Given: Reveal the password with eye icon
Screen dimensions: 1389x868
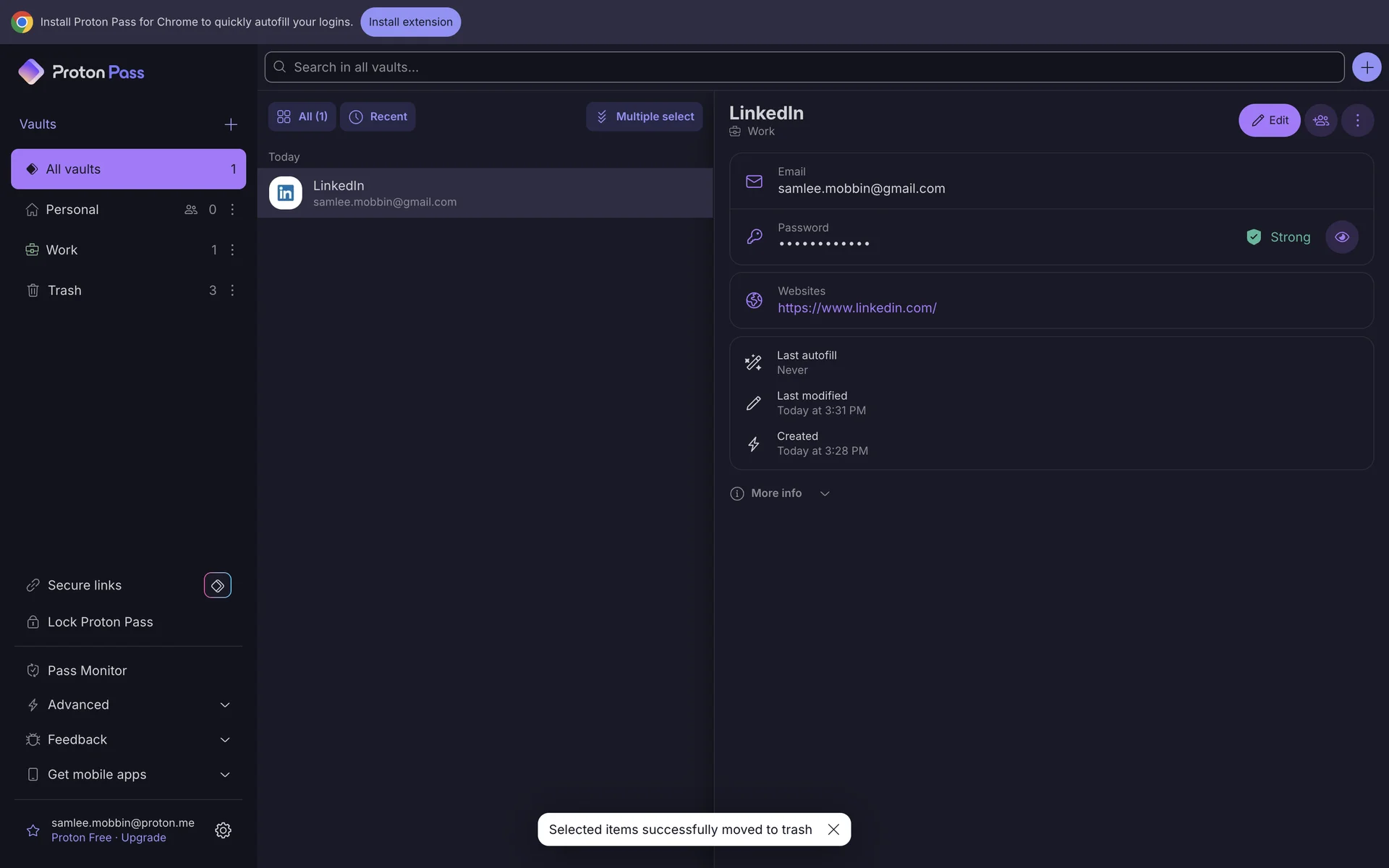Looking at the screenshot, I should click(x=1341, y=237).
